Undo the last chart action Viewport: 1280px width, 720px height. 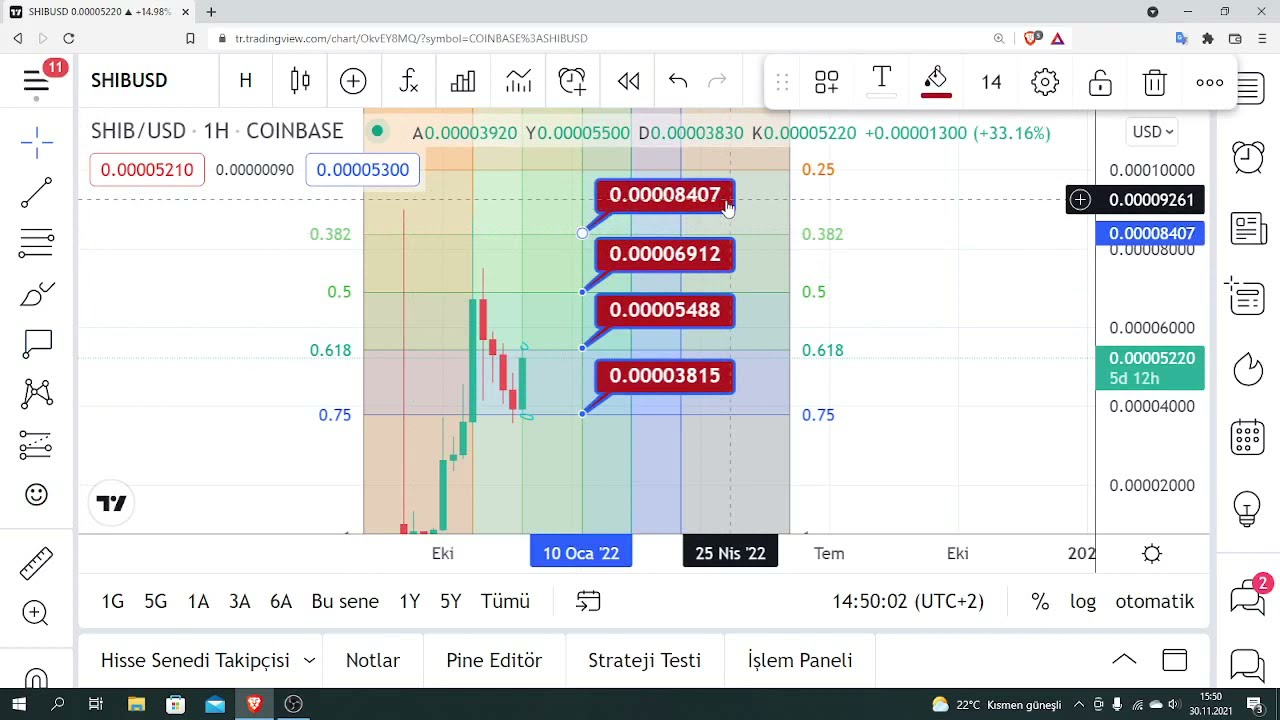pyautogui.click(x=678, y=81)
